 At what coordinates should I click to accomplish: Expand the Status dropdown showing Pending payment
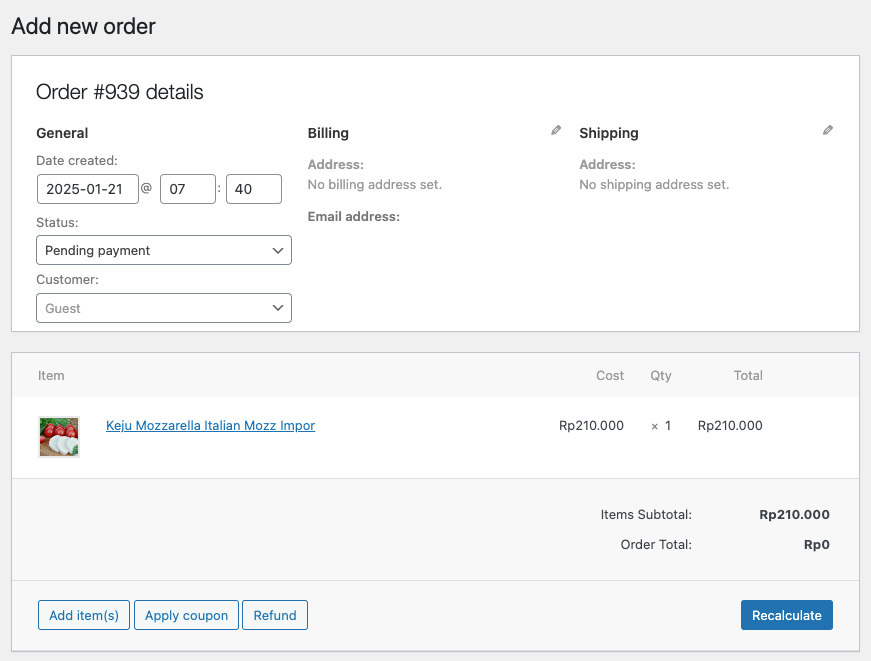164,250
